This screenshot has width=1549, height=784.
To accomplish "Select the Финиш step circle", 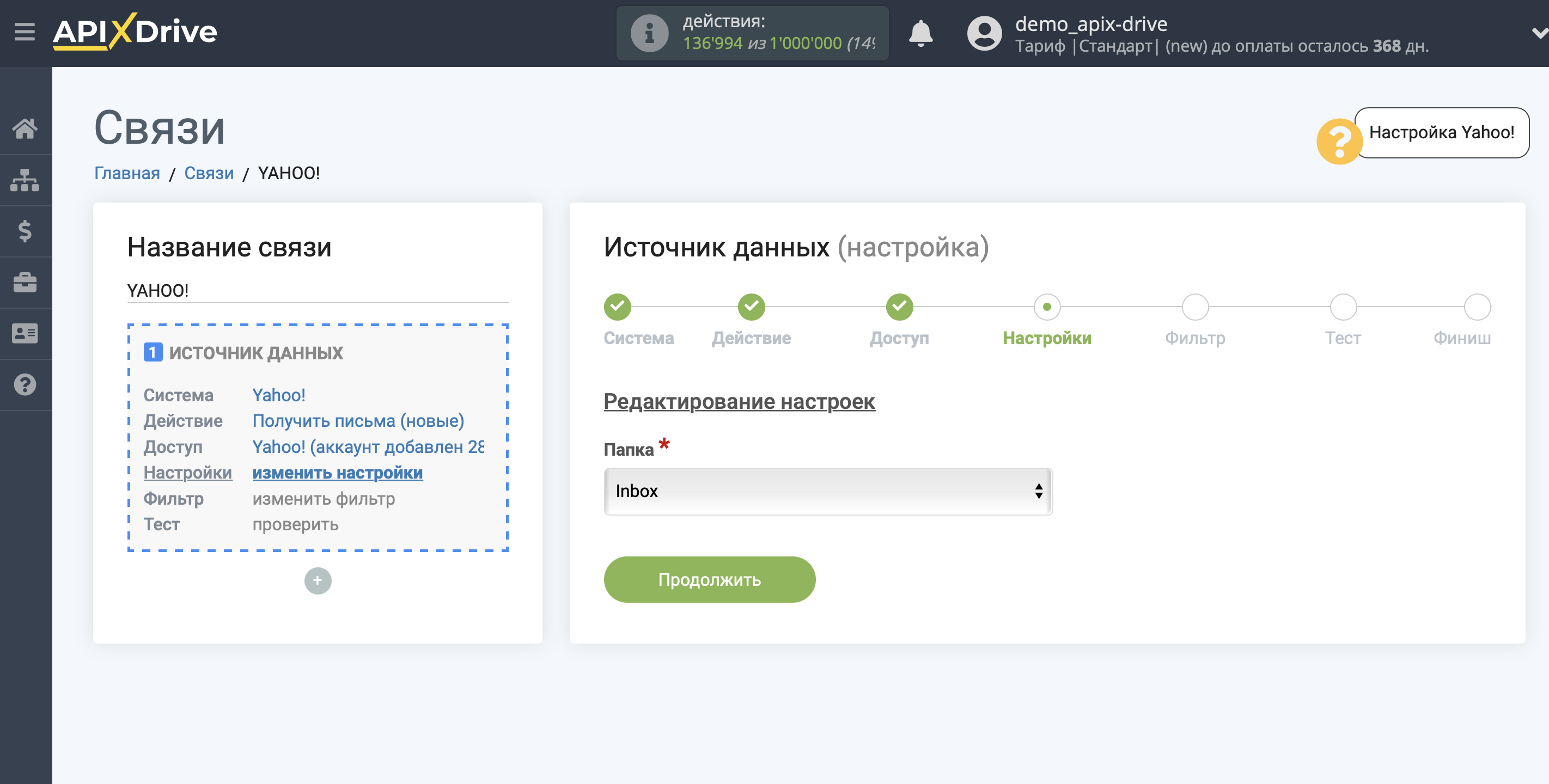I will pos(1477,307).
